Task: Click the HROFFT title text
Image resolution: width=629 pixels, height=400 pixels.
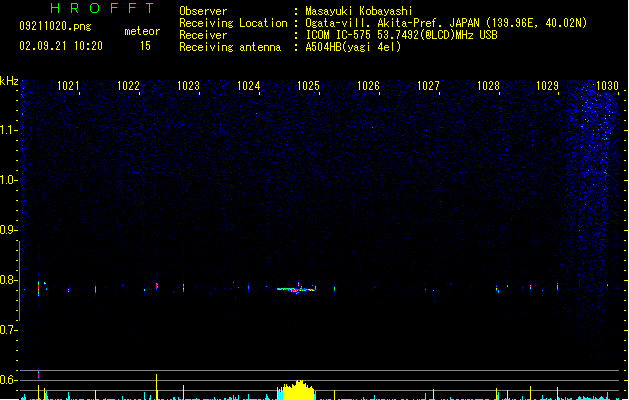Action: point(103,8)
